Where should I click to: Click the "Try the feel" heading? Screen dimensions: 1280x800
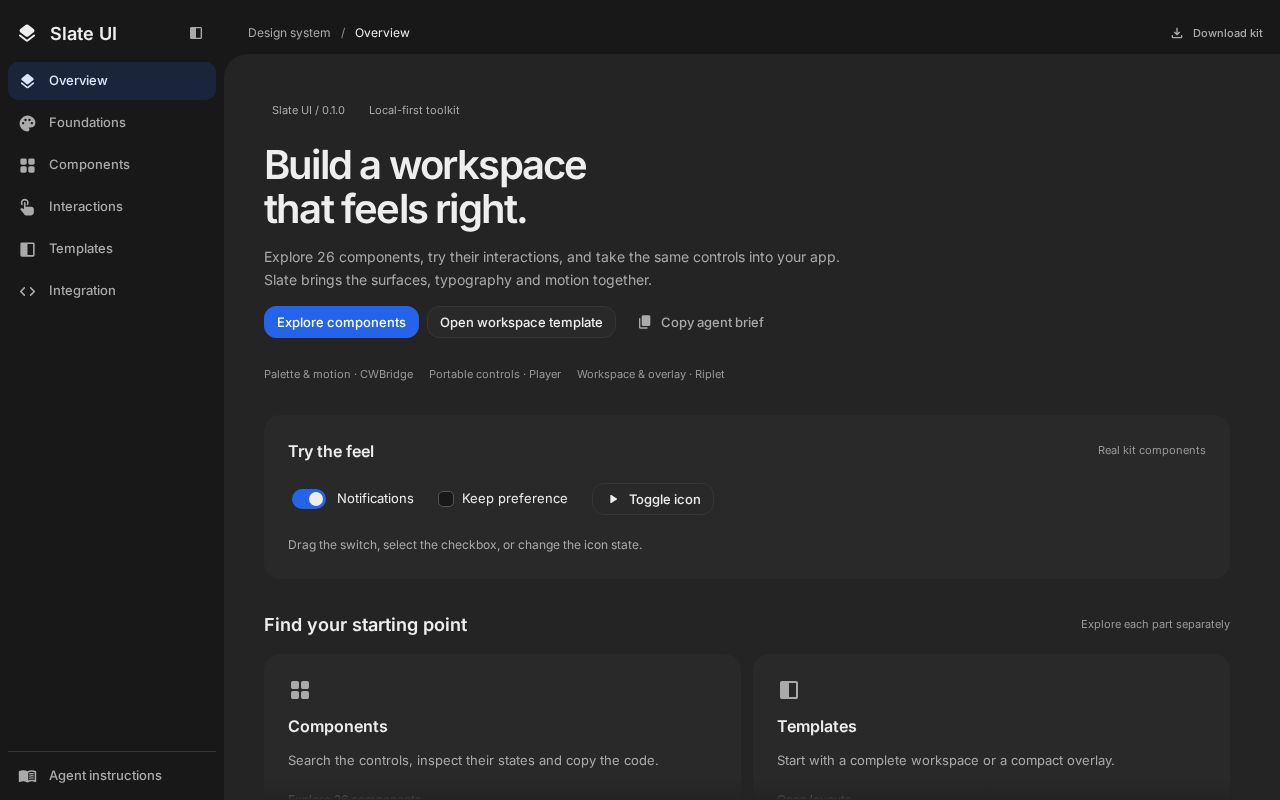[x=331, y=451]
